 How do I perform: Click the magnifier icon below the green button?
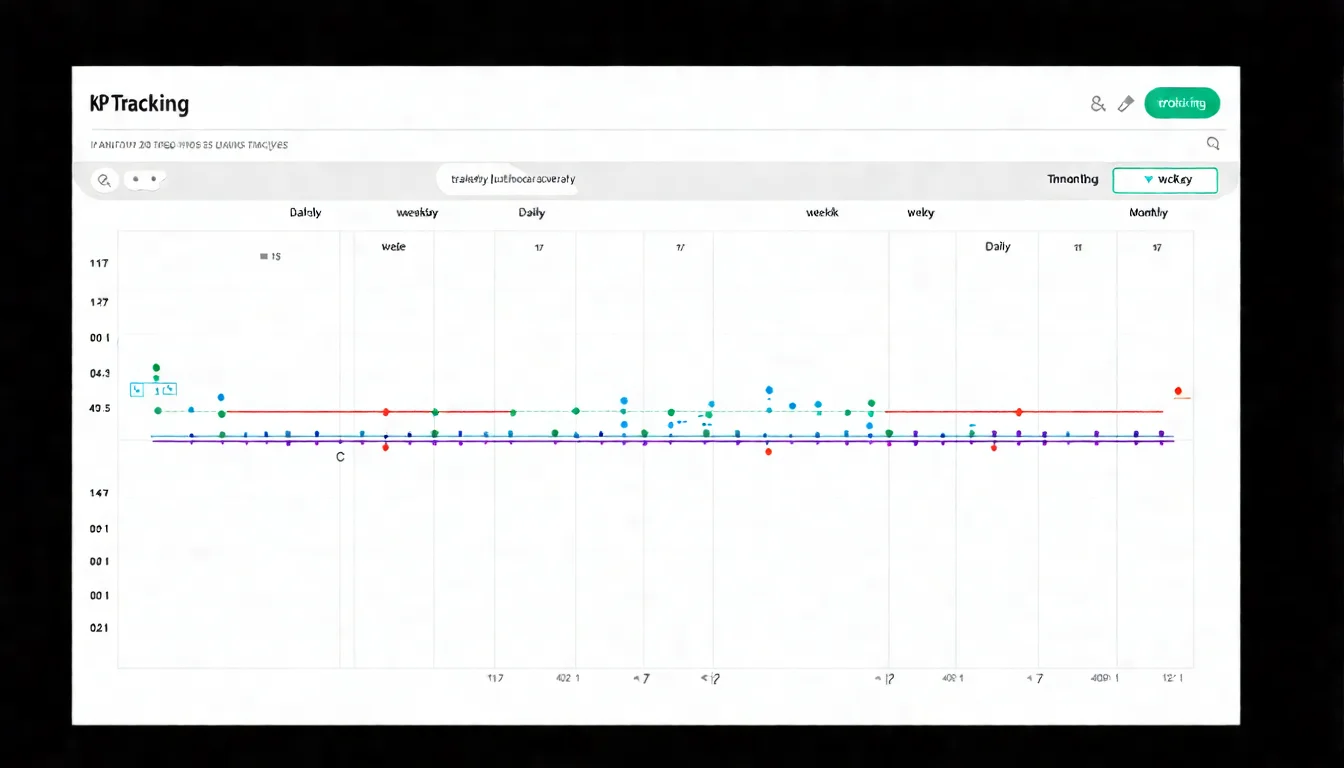pos(1213,143)
